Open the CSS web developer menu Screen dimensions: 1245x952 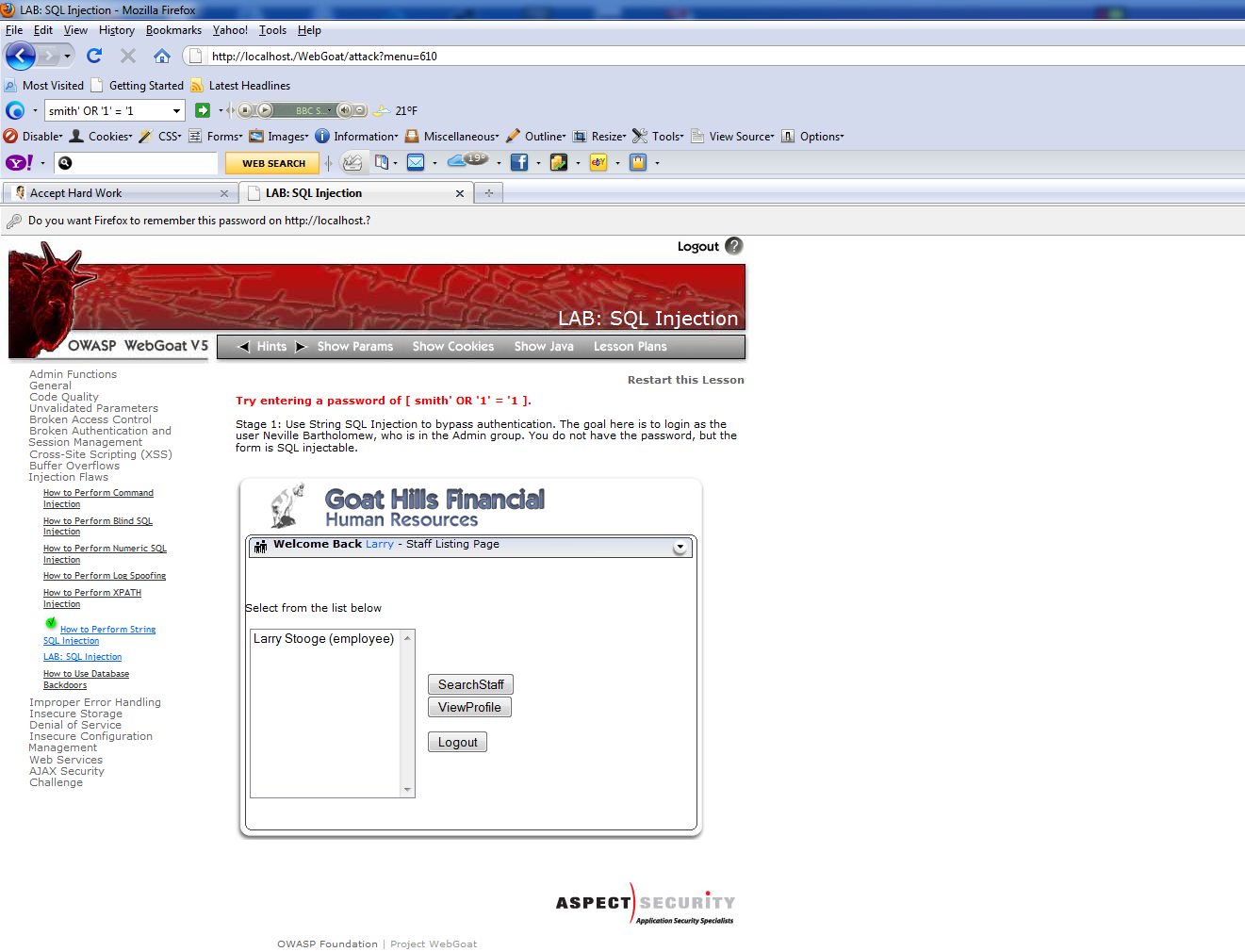point(160,136)
